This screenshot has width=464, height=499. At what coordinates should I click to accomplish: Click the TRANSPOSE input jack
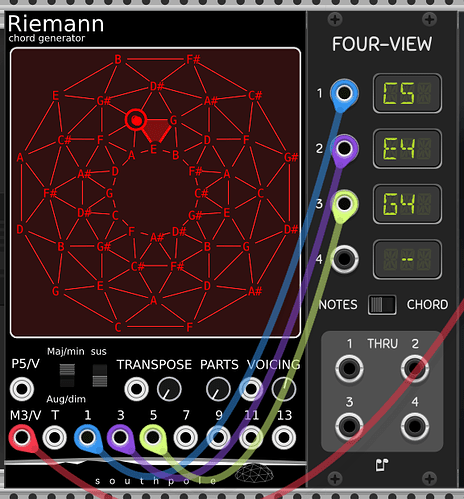click(136, 389)
